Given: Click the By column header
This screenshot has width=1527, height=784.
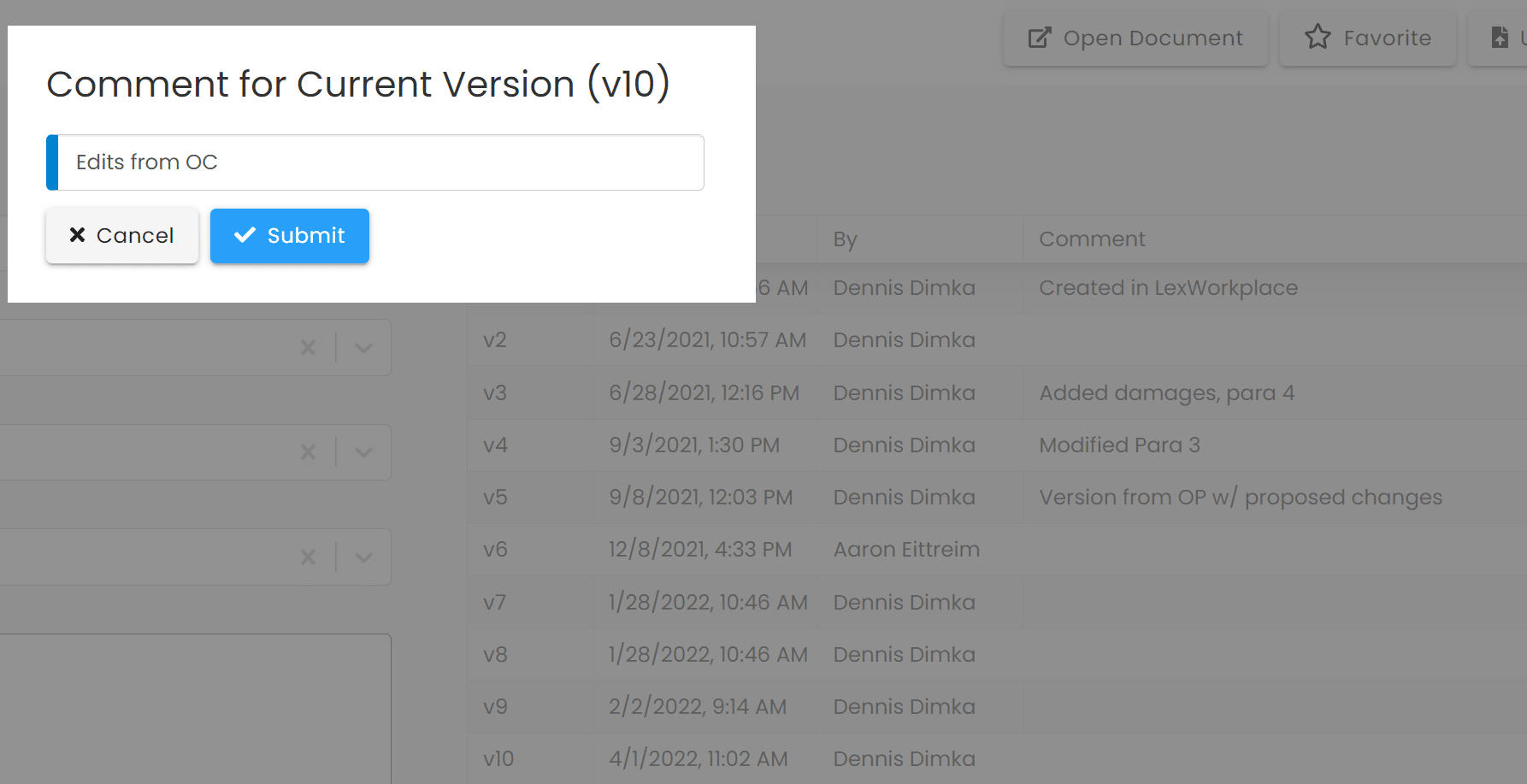Looking at the screenshot, I should (845, 239).
